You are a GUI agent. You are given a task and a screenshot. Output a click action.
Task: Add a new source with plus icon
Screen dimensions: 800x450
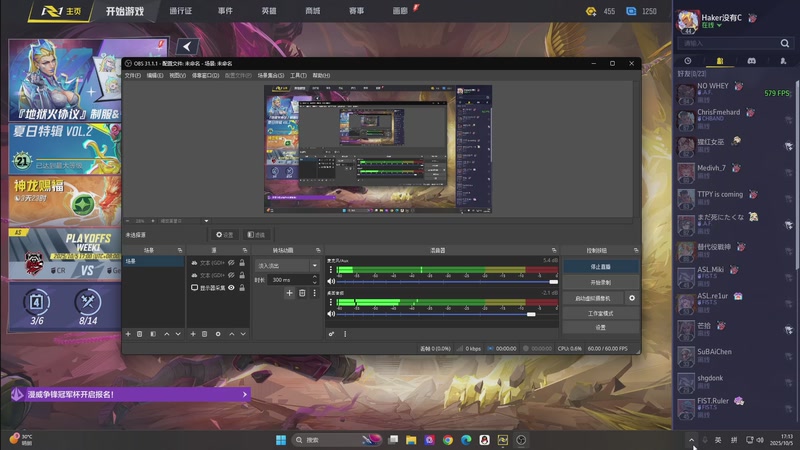(192, 333)
